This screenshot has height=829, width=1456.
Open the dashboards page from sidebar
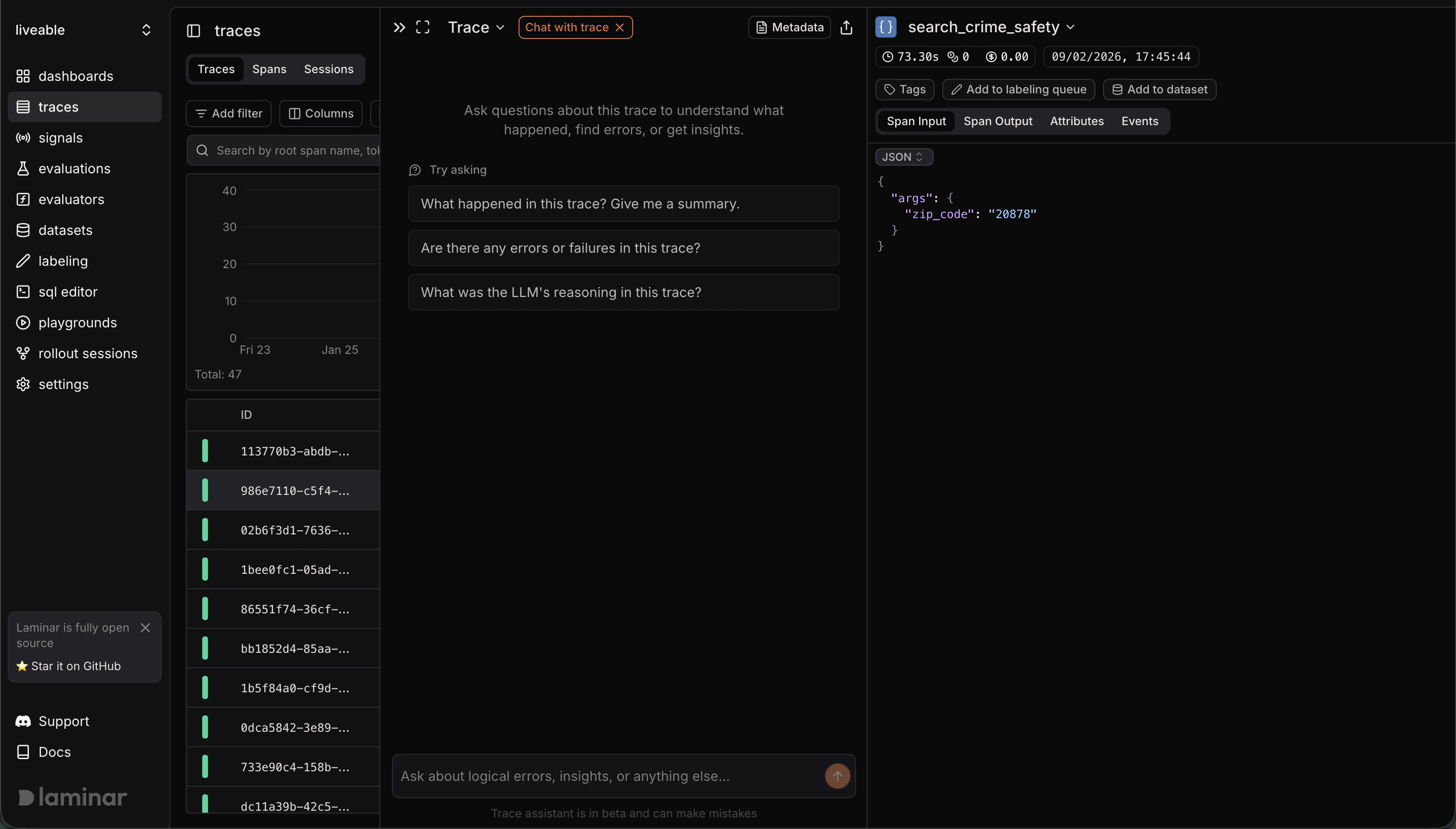tap(75, 76)
